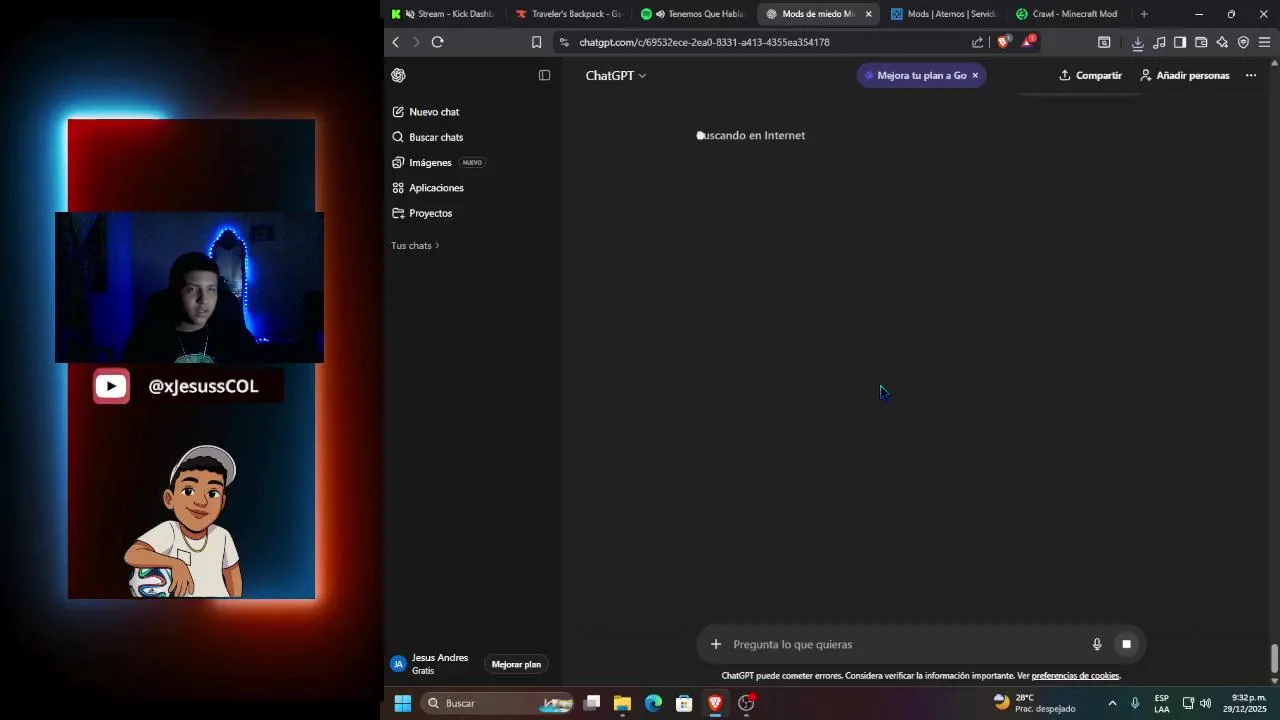This screenshot has width=1280, height=720.
Task: Open the Brave VPN shield icon
Action: click(1243, 42)
